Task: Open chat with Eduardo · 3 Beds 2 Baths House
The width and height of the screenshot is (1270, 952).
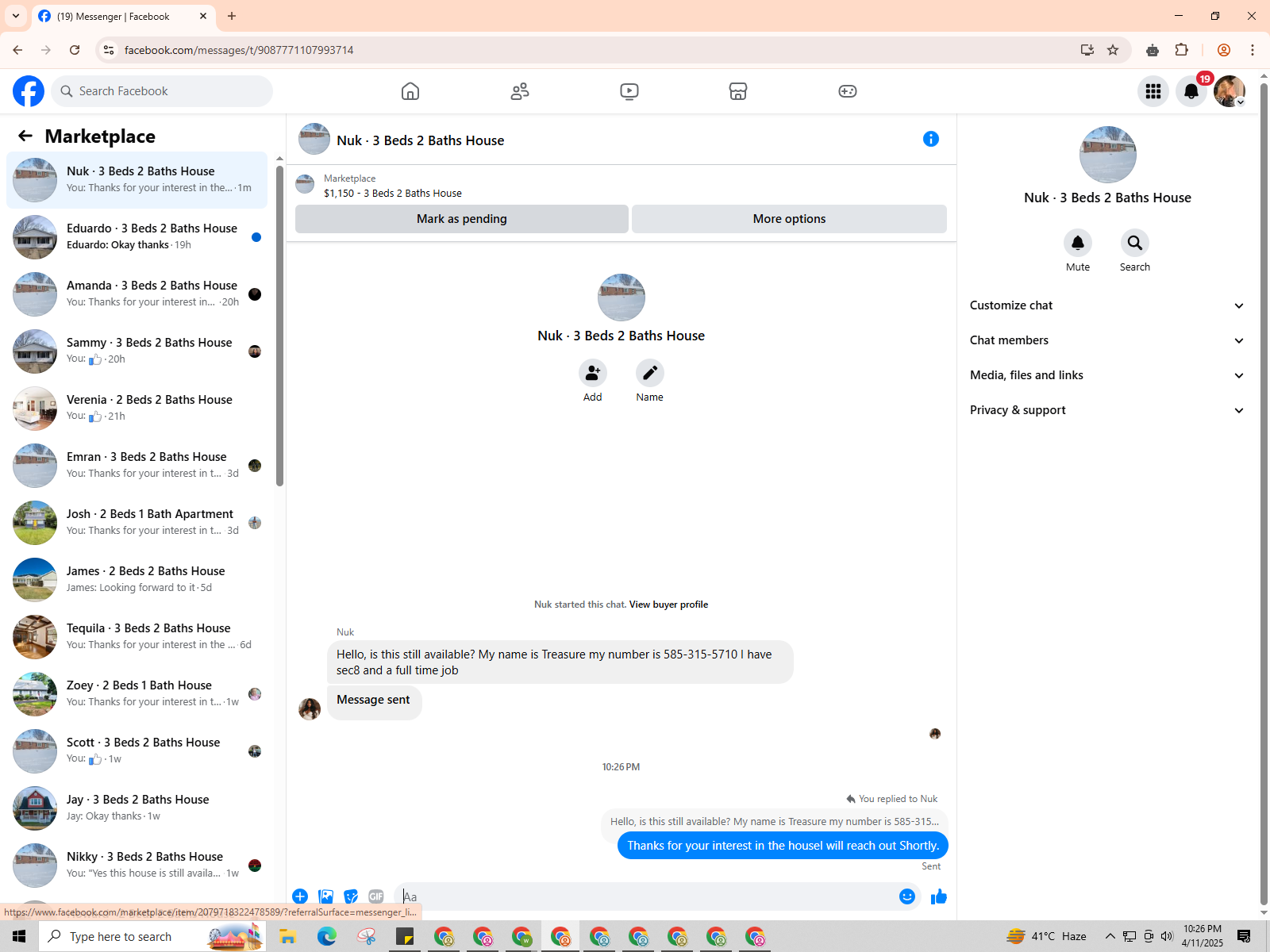Action: (x=137, y=237)
